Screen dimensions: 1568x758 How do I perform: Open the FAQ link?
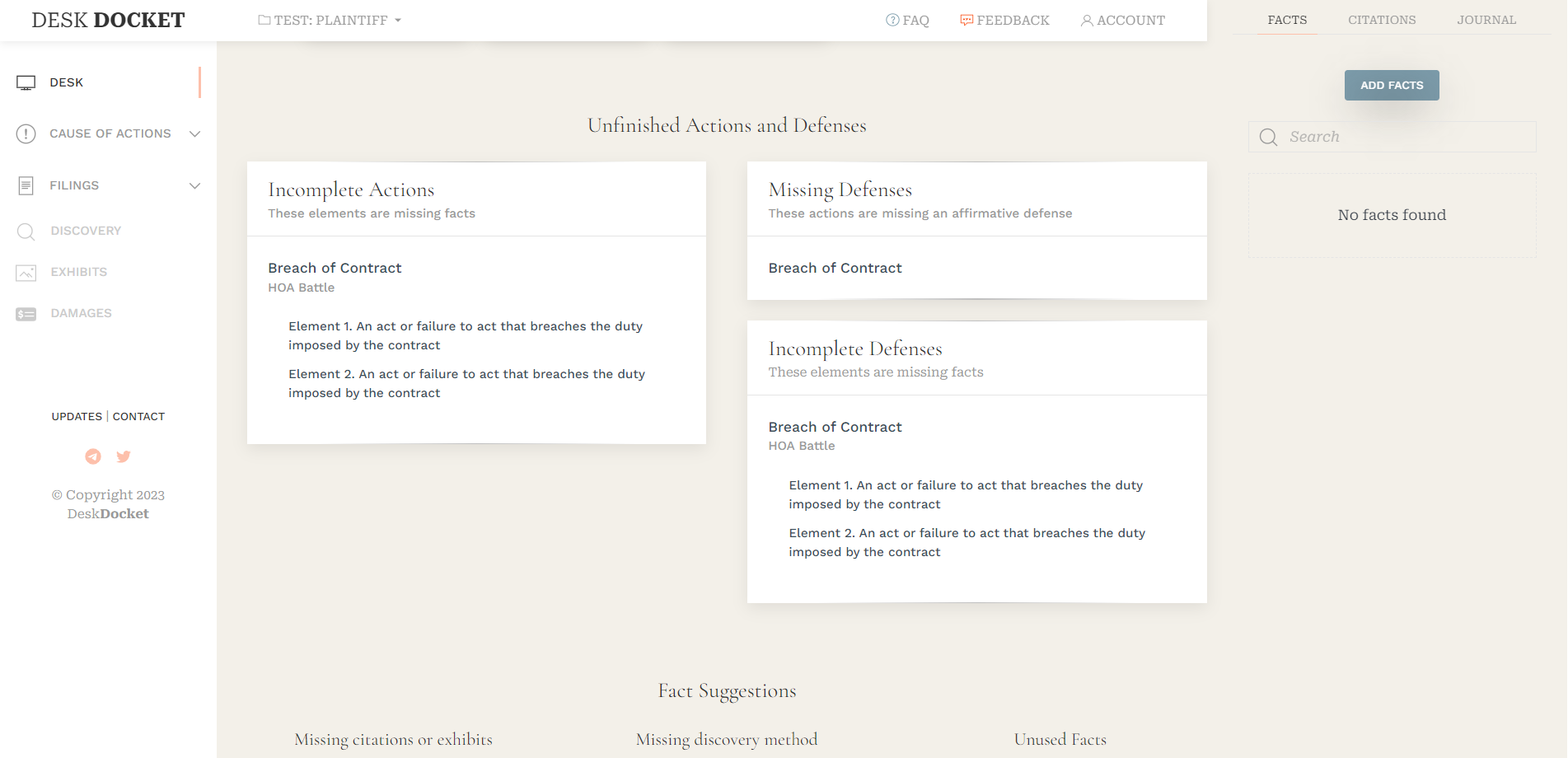click(x=907, y=20)
